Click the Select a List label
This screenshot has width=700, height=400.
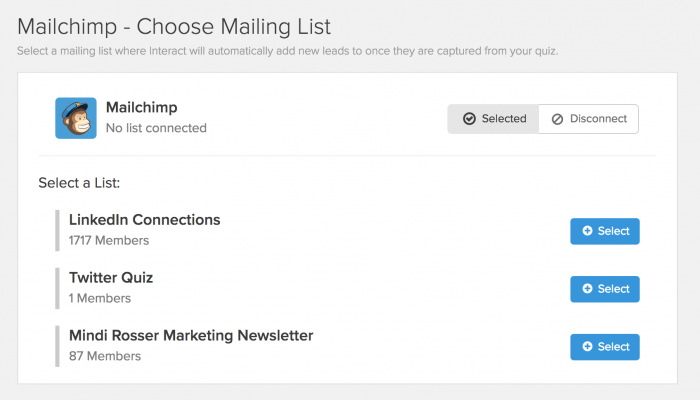[x=79, y=183]
